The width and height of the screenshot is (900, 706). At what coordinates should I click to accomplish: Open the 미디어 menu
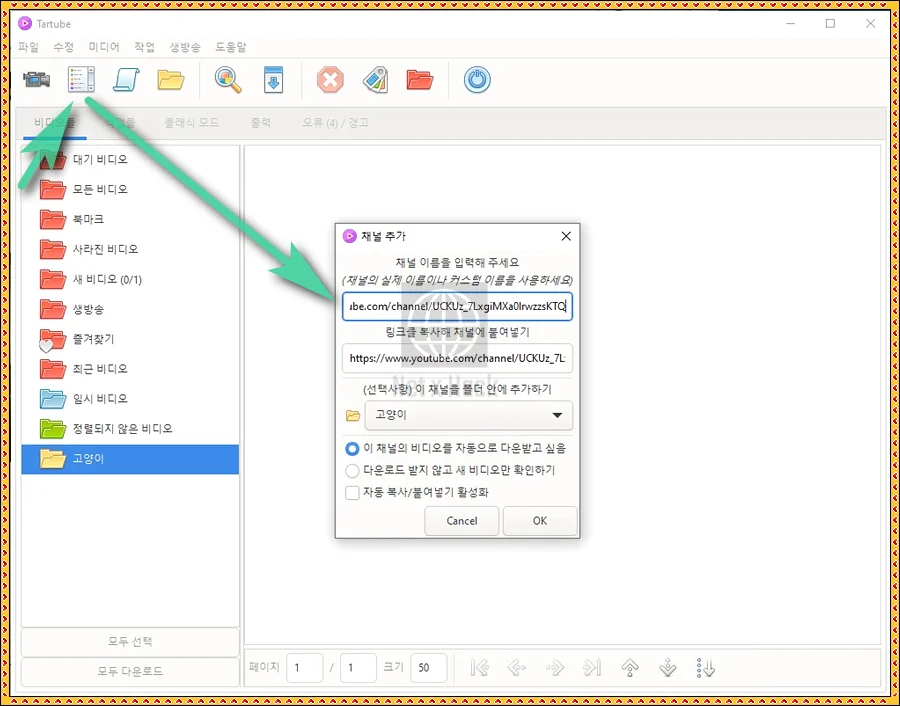coord(104,47)
